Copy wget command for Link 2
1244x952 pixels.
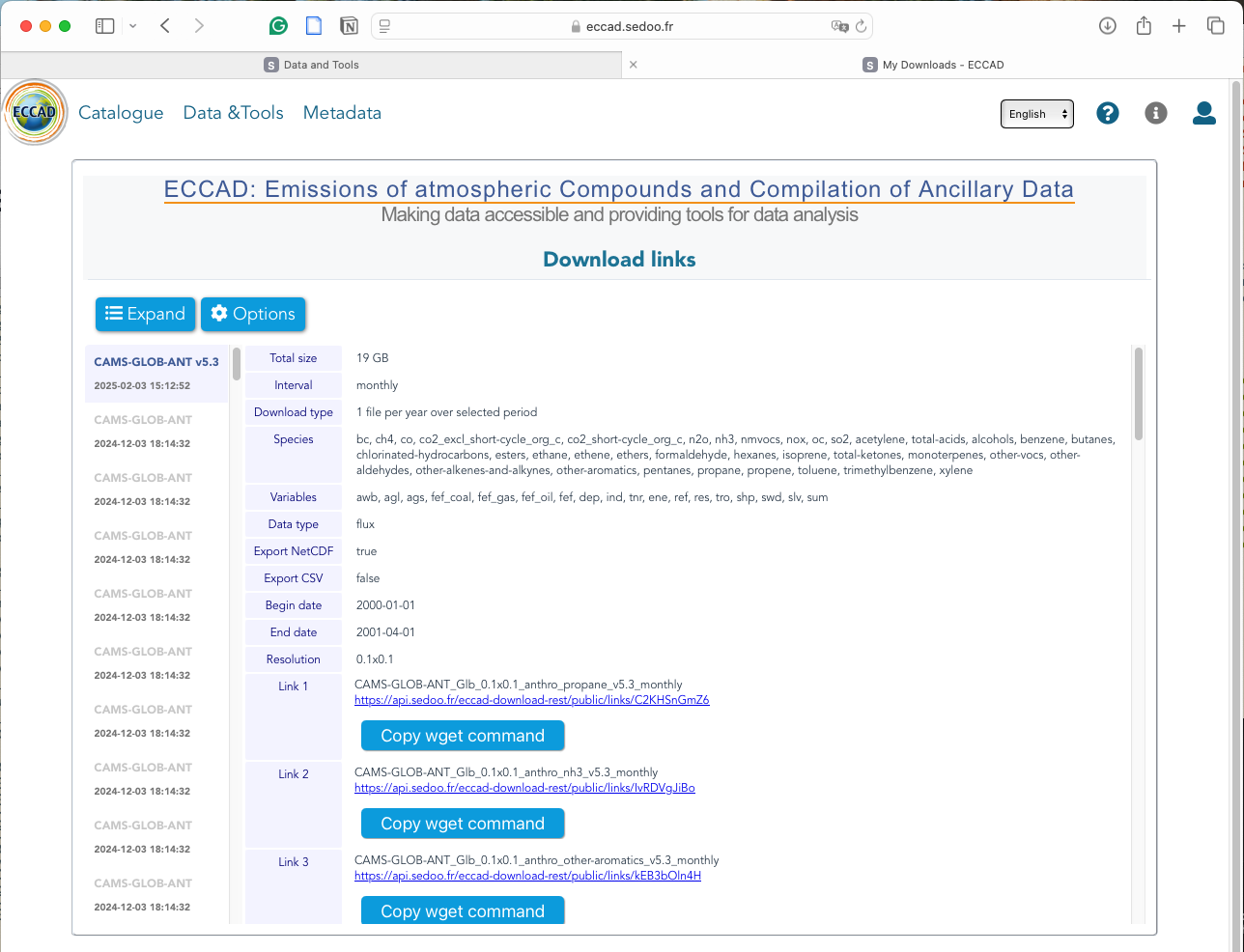463,824
